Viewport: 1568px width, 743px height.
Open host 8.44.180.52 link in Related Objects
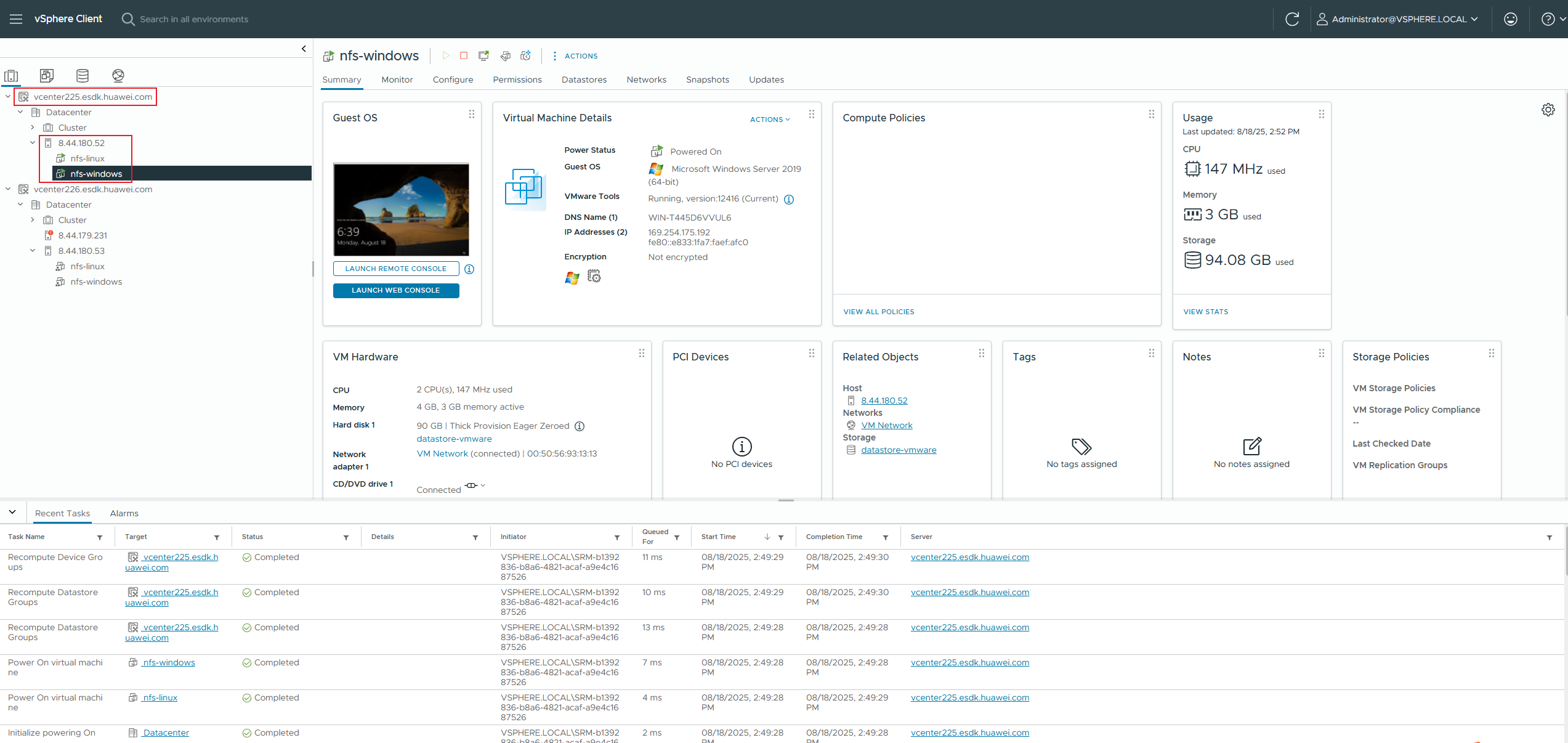click(884, 401)
